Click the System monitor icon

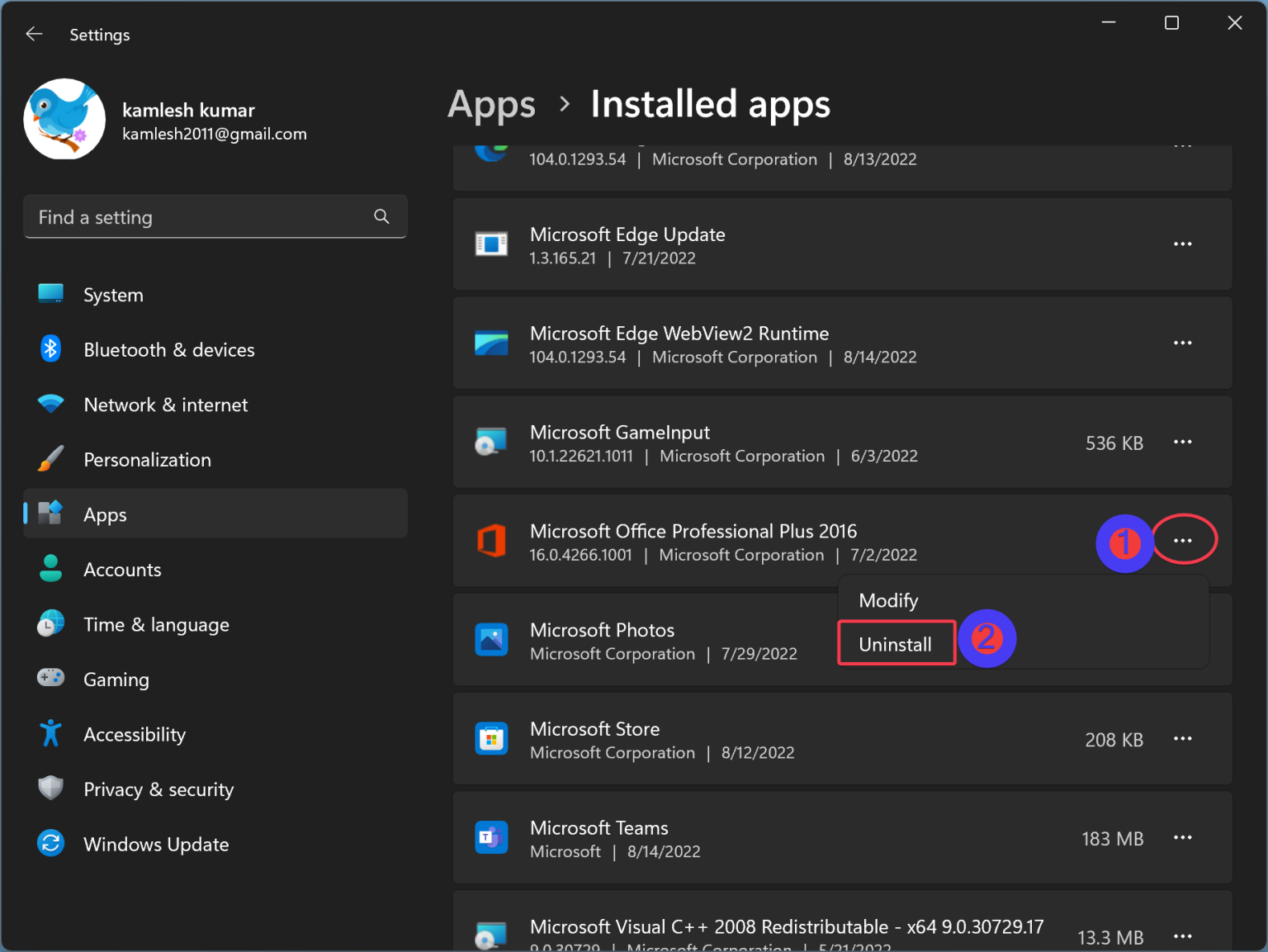point(50,294)
